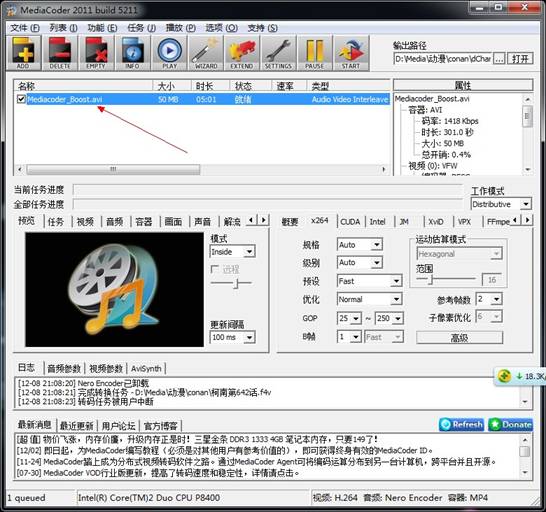
Task: Switch to the CUDA encoder tab
Action: pyautogui.click(x=350, y=222)
